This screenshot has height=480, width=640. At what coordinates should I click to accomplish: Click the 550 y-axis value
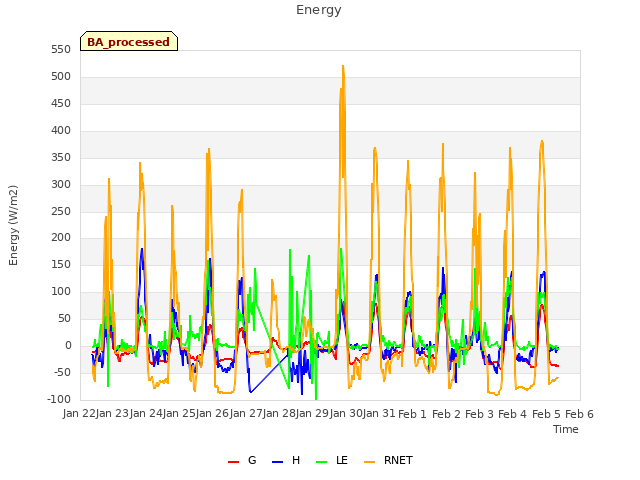(x=61, y=49)
